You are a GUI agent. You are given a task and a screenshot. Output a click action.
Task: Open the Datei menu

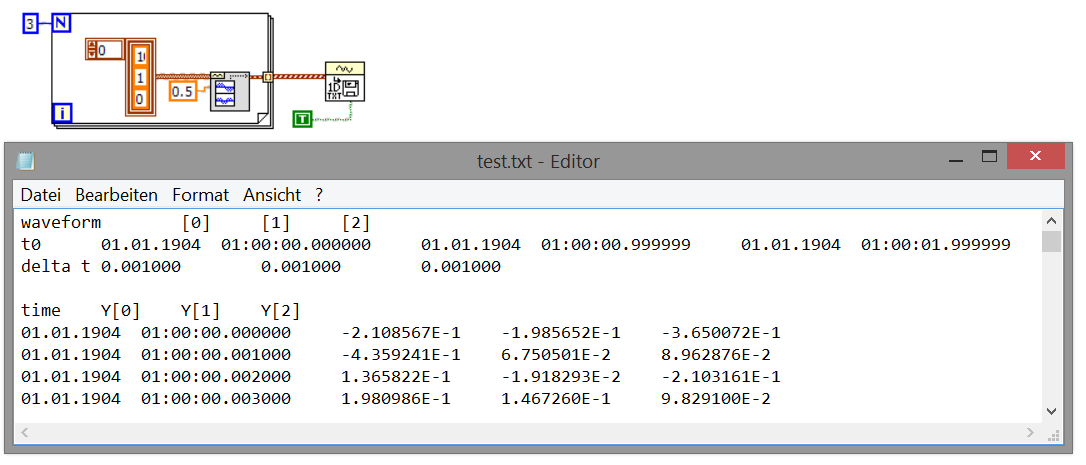(41, 195)
